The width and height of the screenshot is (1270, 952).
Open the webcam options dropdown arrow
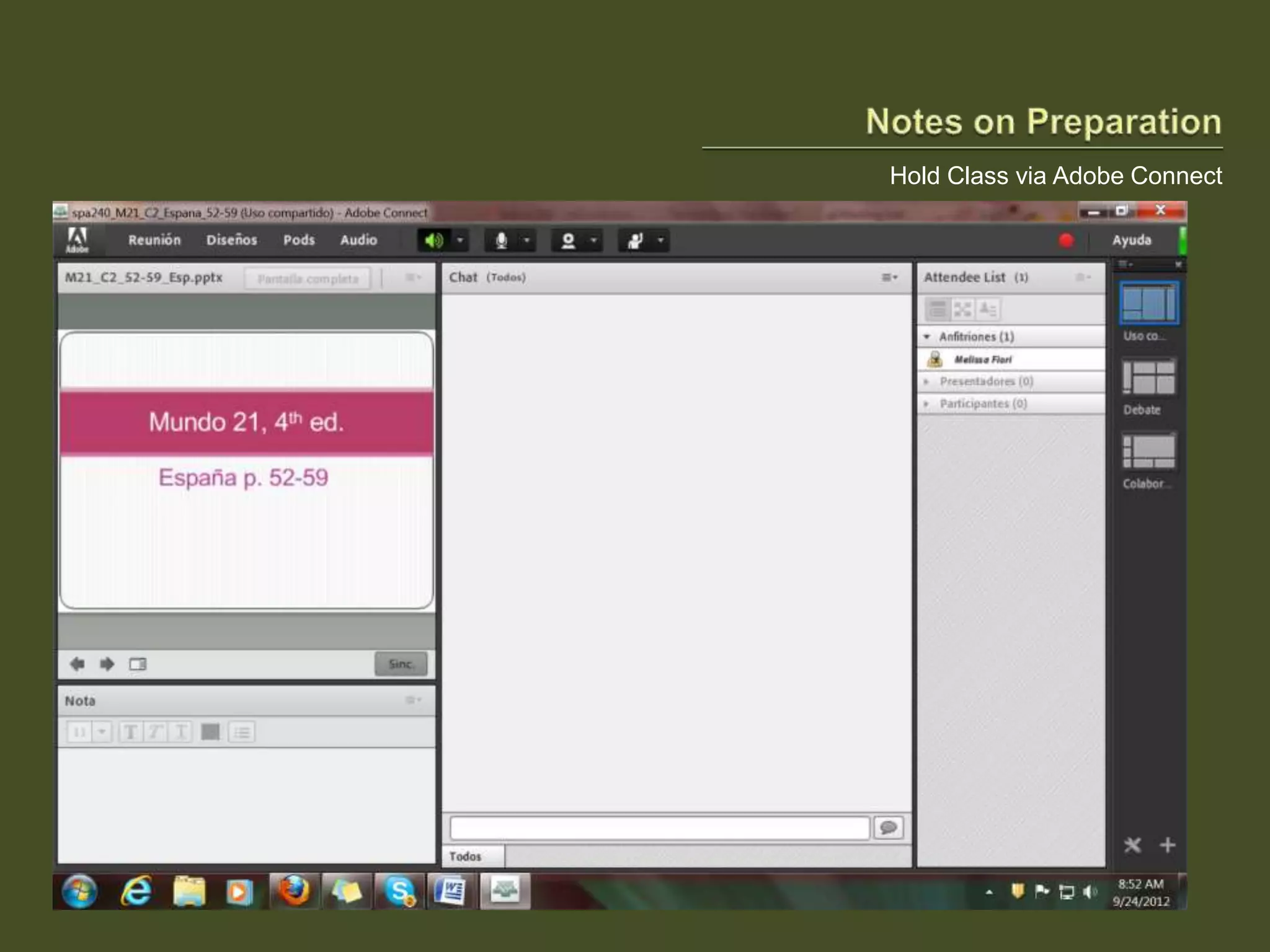point(594,240)
